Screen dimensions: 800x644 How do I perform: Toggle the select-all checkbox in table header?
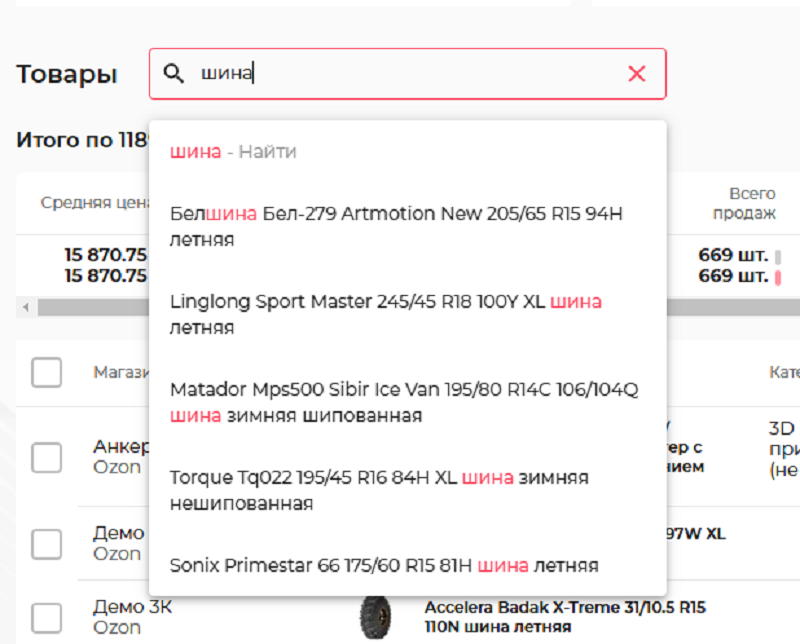[46, 373]
